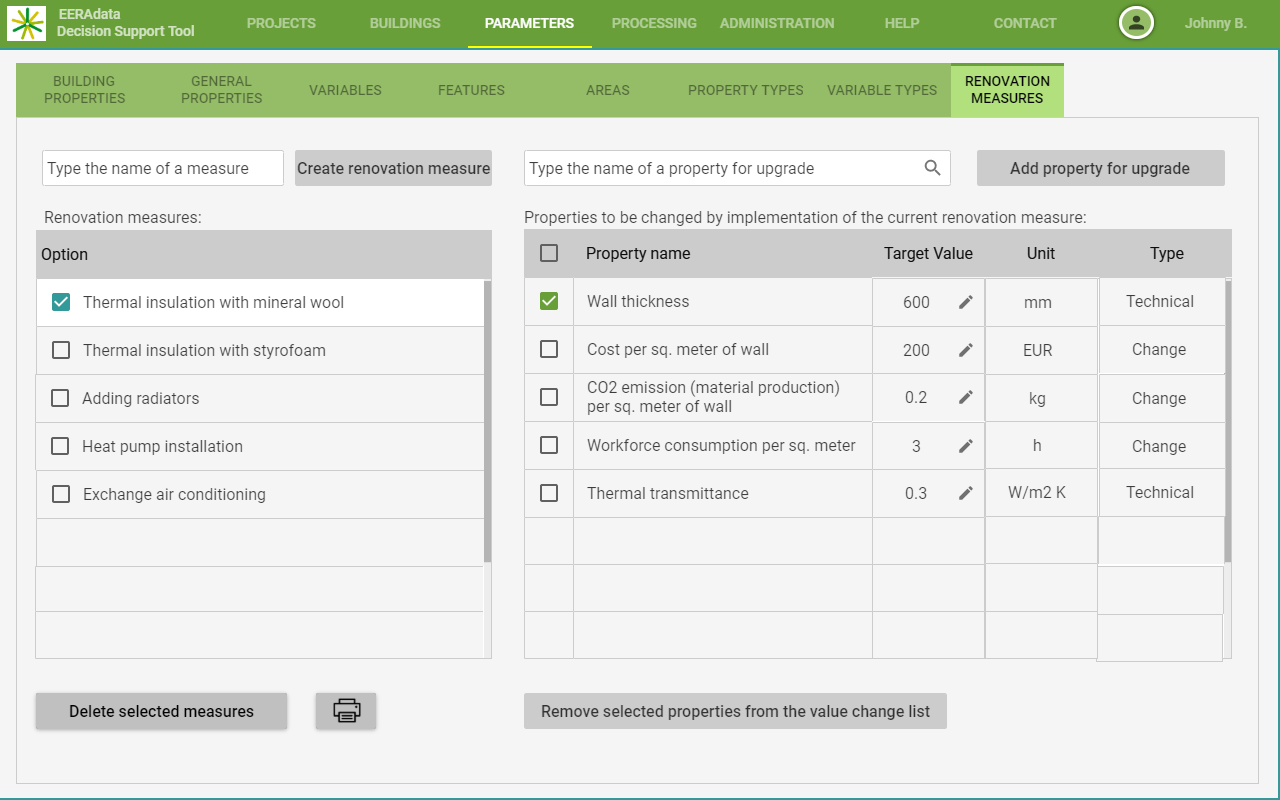
Task: Uncheck Thermal insulation with mineral wool
Action: (x=61, y=302)
